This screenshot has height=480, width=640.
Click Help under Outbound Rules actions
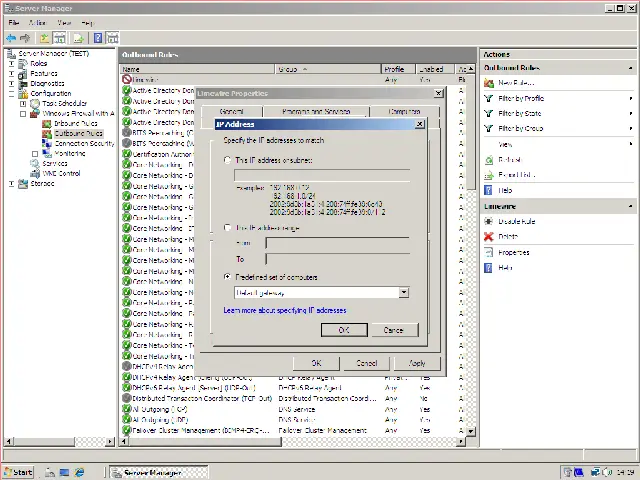(x=505, y=190)
